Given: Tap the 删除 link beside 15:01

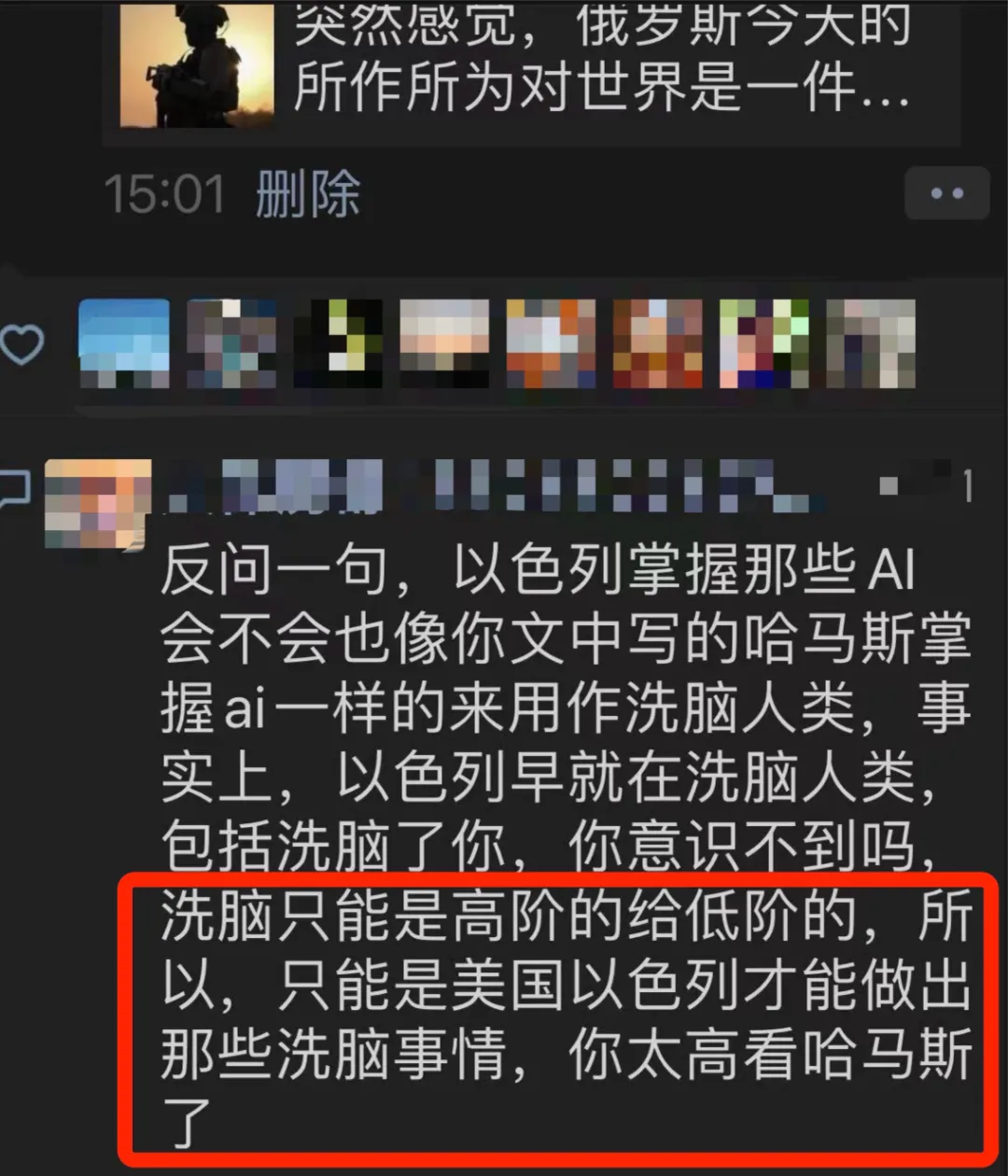Looking at the screenshot, I should click(308, 194).
